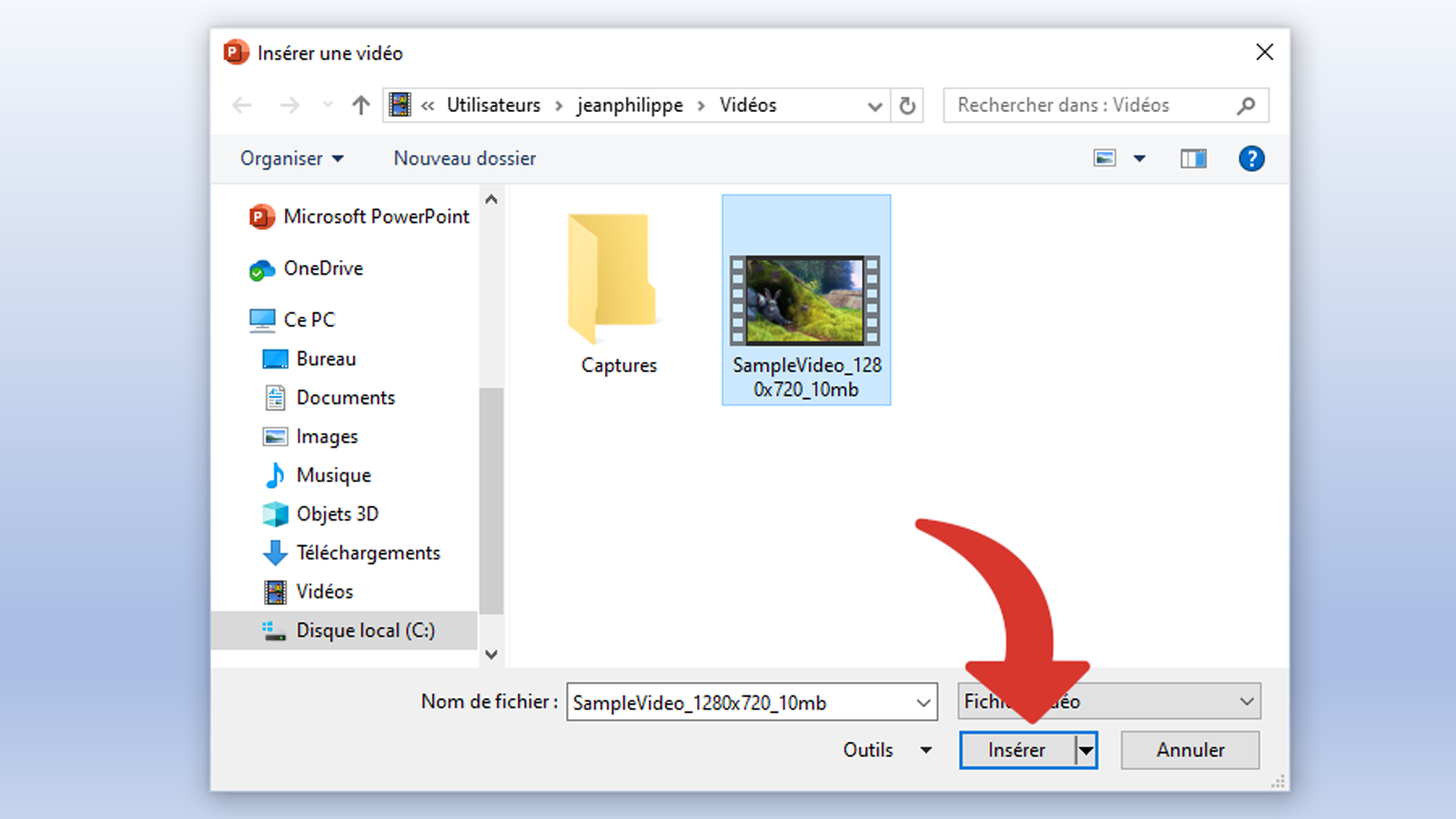Click the search magnifier icon
Image resolution: width=1456 pixels, height=819 pixels.
coord(1246,106)
